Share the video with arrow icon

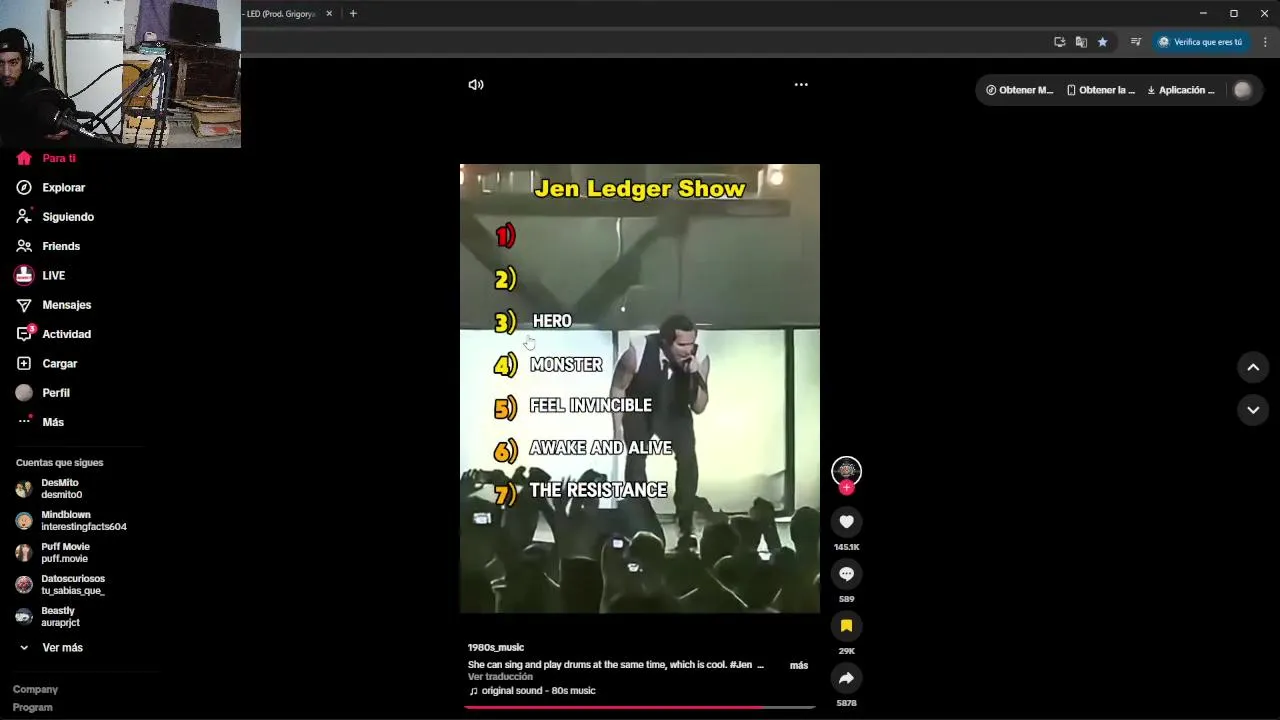click(846, 678)
